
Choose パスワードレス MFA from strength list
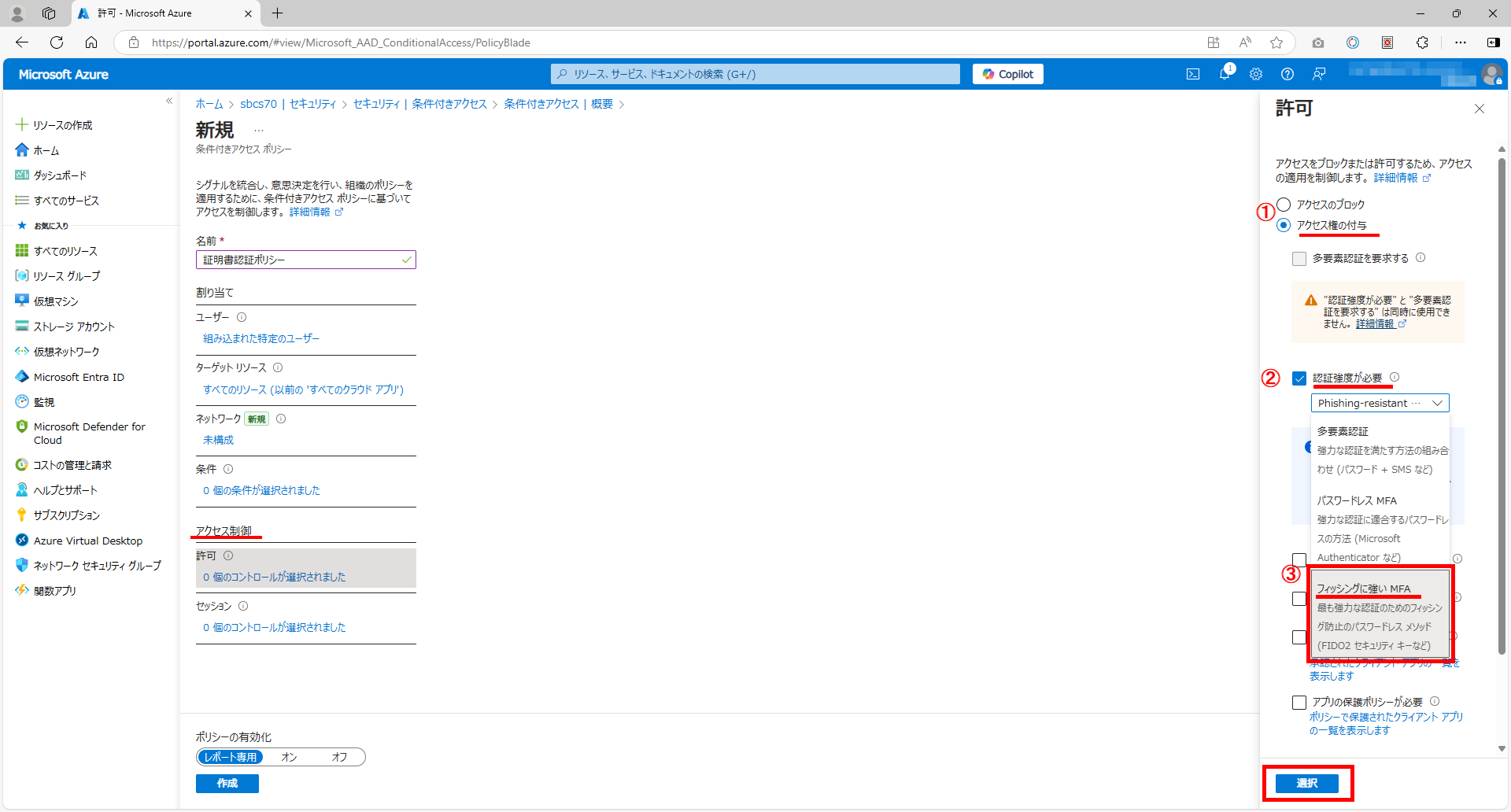(x=1380, y=529)
